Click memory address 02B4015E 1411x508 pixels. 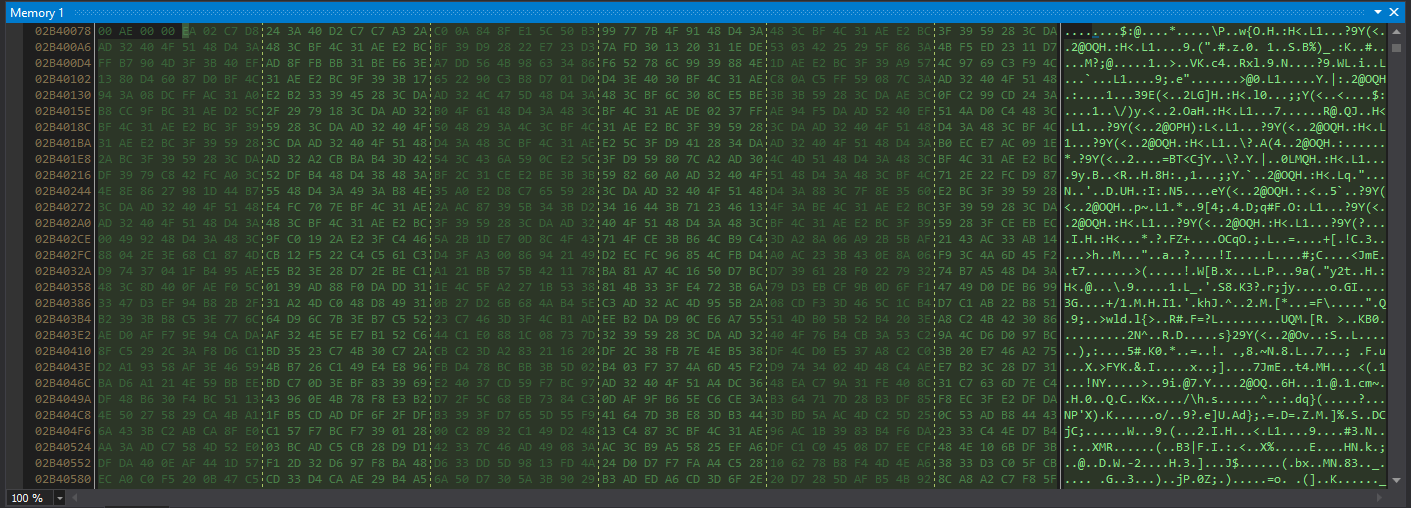pos(63,112)
